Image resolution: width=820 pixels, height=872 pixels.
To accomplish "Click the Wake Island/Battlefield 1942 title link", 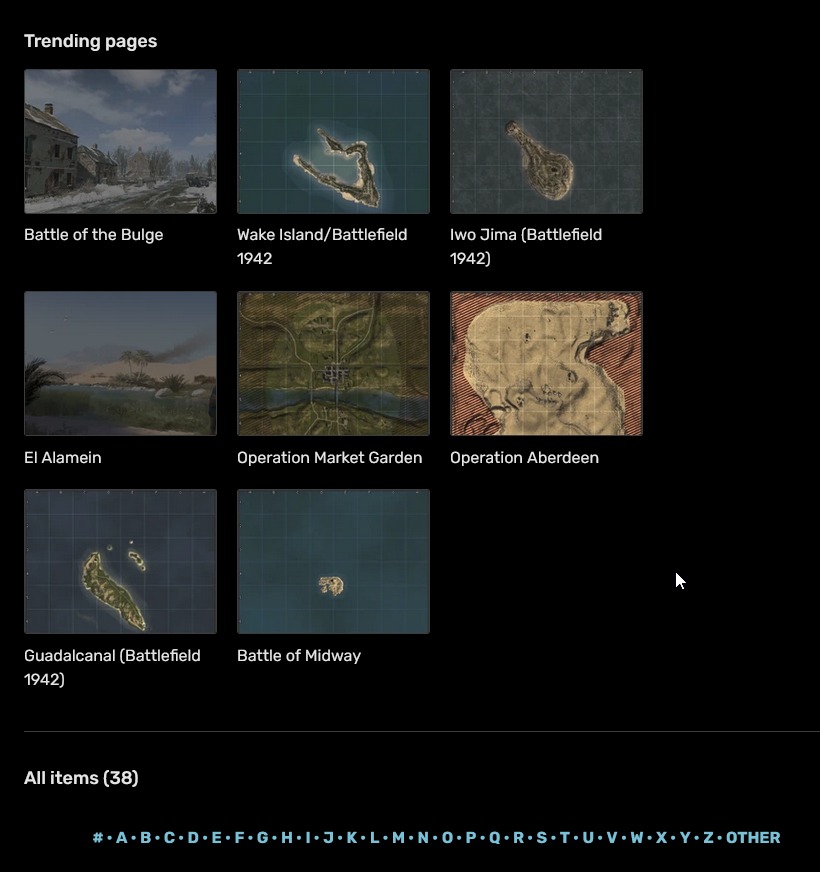I will pos(322,246).
